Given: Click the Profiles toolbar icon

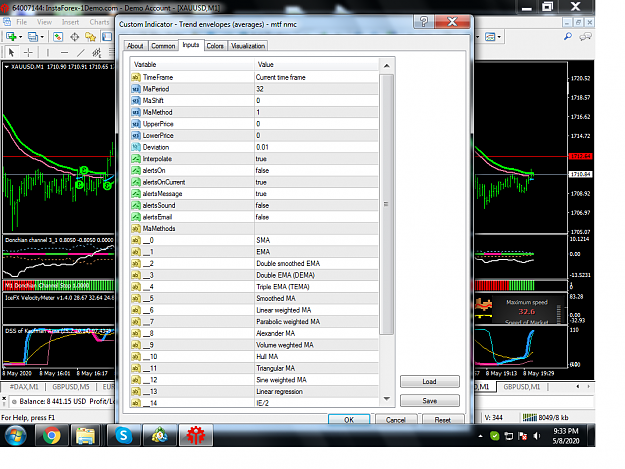Looking at the screenshot, I should [33, 37].
